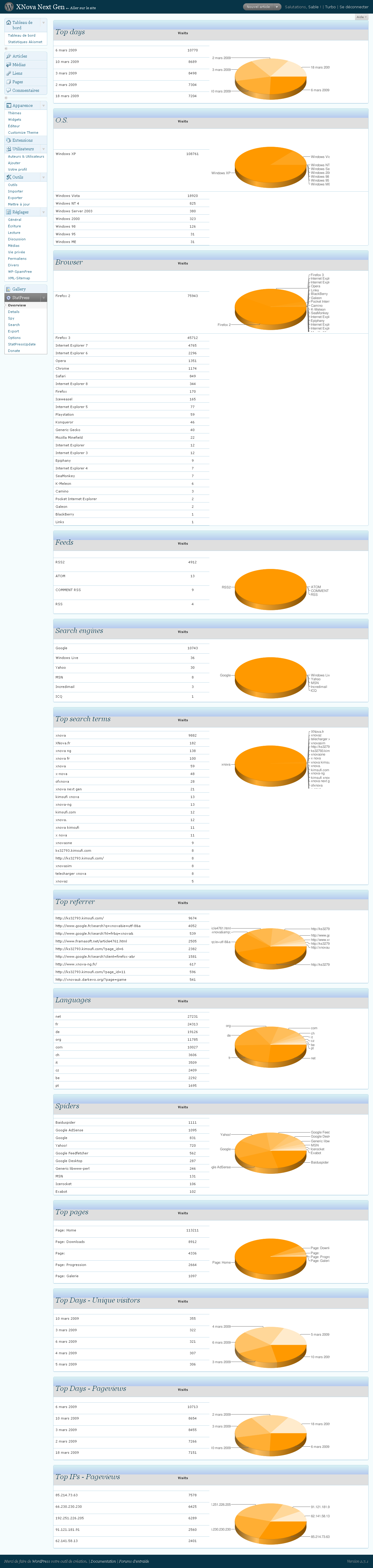Click the house icon beside Tableau de bord

9,22
